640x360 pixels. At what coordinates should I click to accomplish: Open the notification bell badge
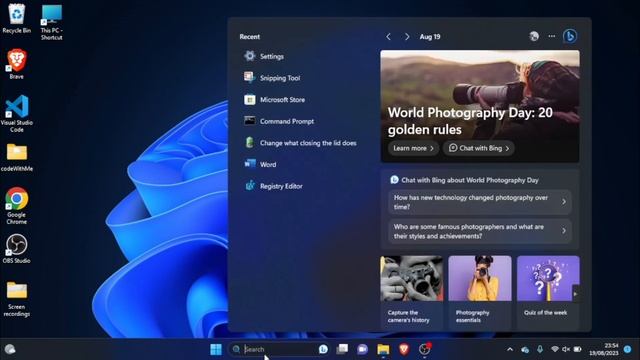(x=627, y=349)
